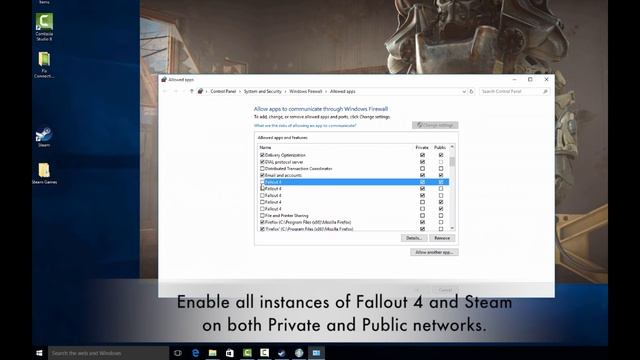Open the Fz Connect desktop icon
This screenshot has width=640, height=360.
(44, 64)
